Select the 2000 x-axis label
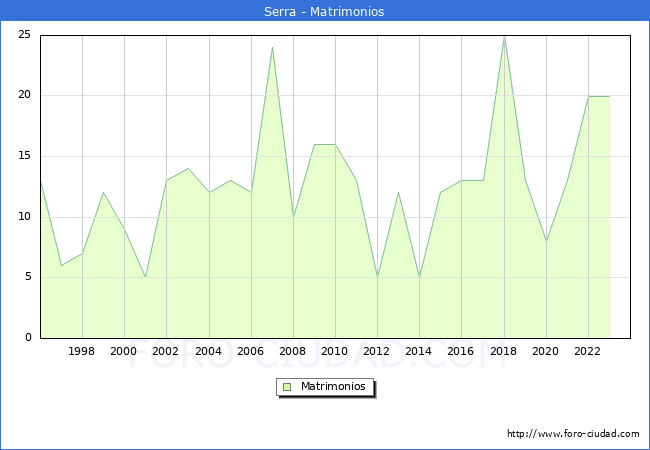 (x=124, y=351)
